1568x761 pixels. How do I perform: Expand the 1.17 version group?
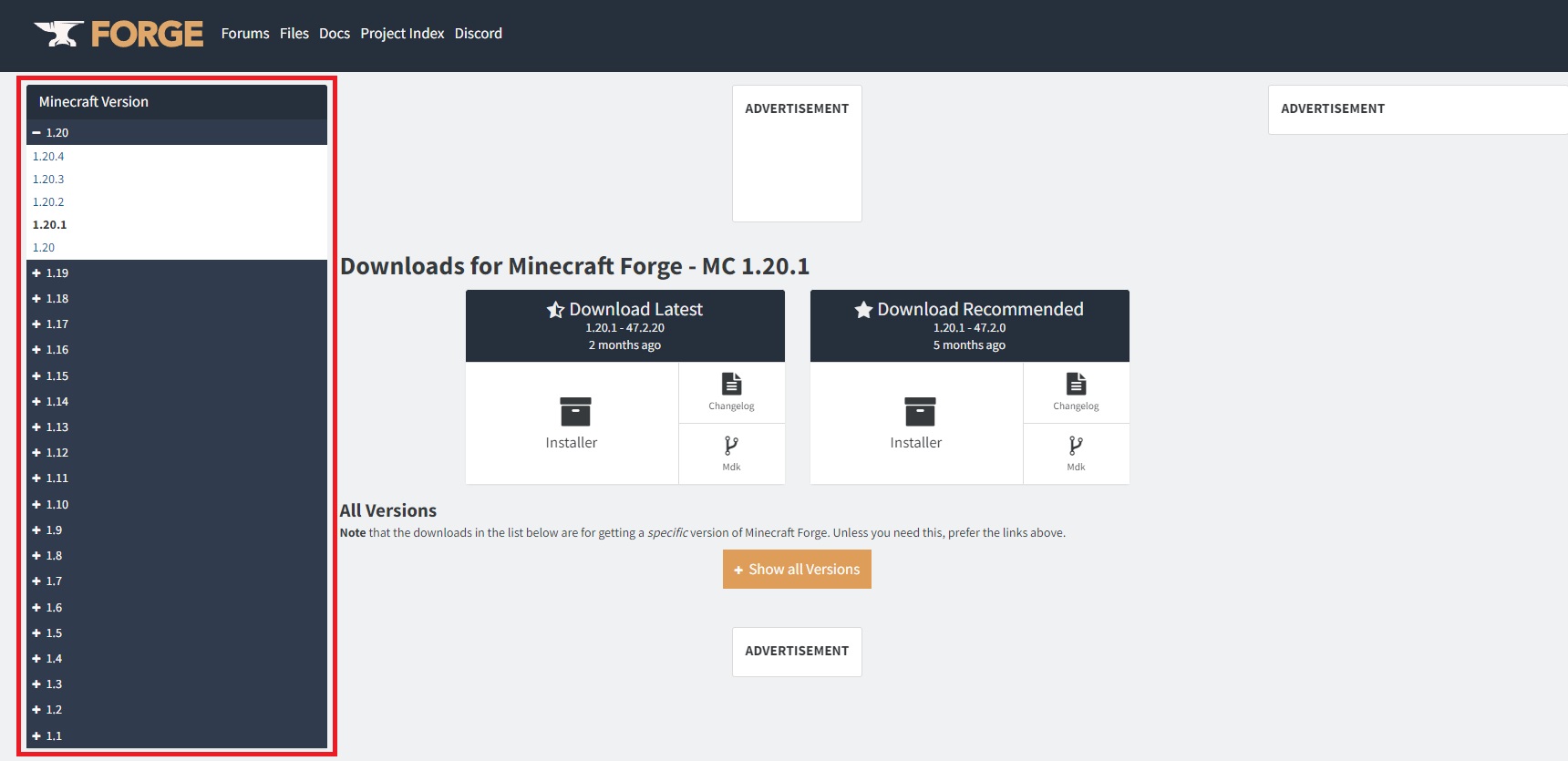tap(177, 324)
